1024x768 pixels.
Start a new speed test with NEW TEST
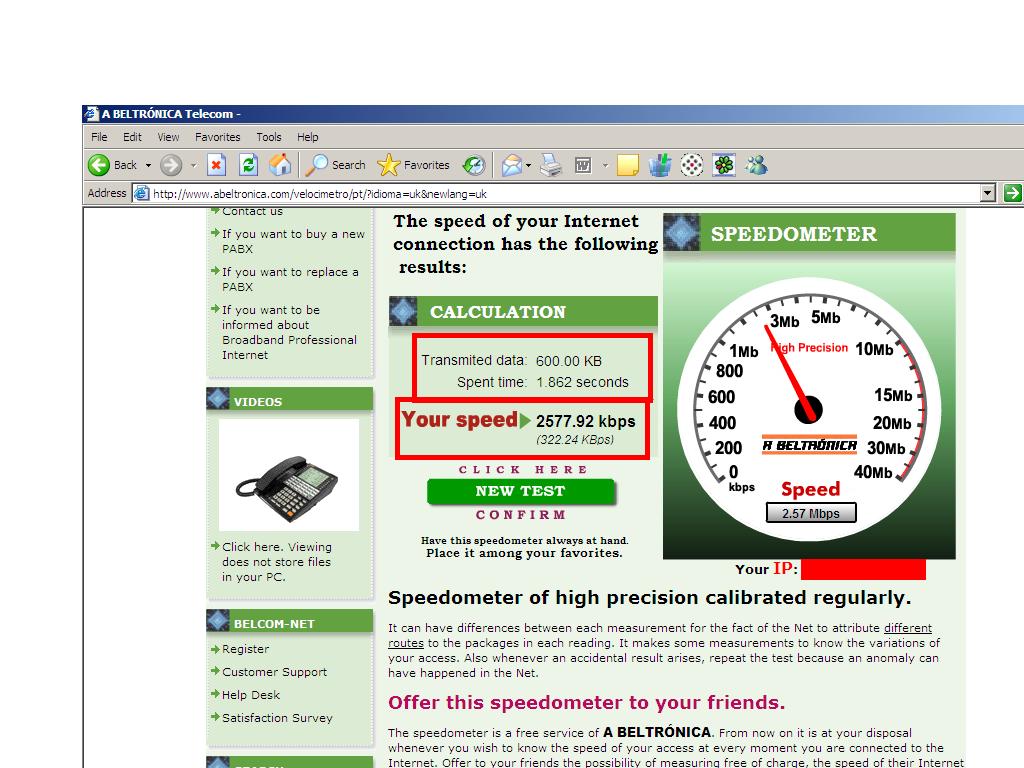[x=520, y=491]
